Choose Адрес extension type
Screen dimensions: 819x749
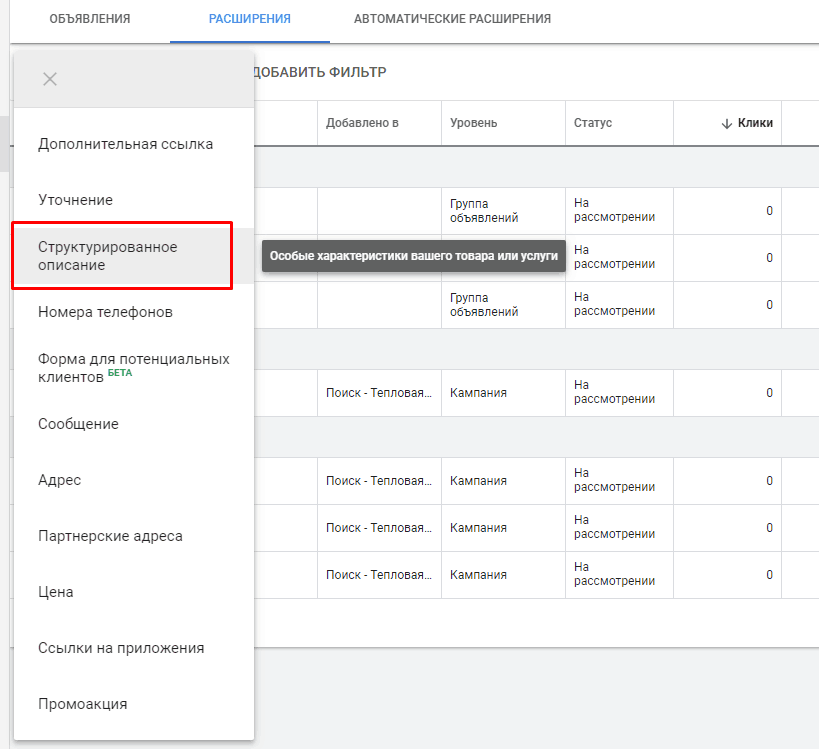click(x=58, y=480)
